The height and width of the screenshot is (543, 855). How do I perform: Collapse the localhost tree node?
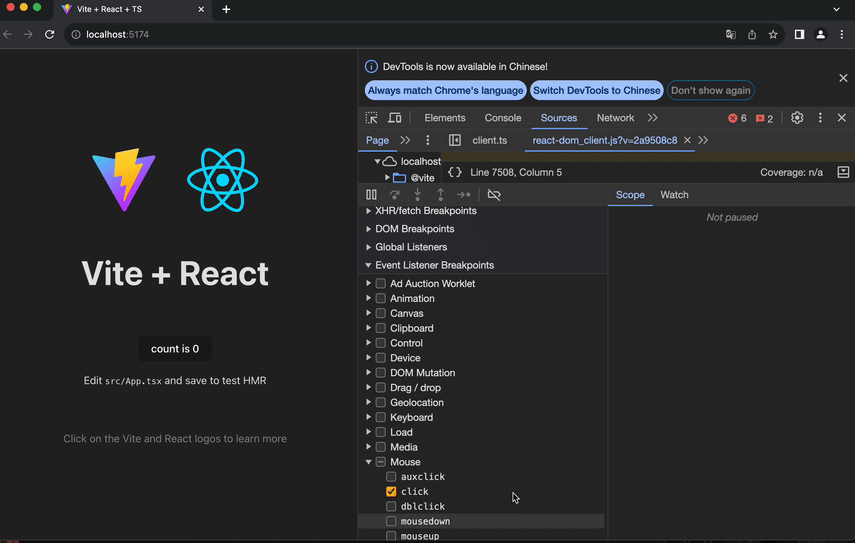(377, 161)
